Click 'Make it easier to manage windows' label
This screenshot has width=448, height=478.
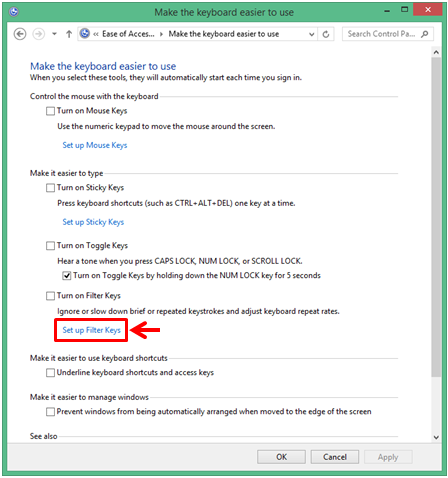click(89, 397)
